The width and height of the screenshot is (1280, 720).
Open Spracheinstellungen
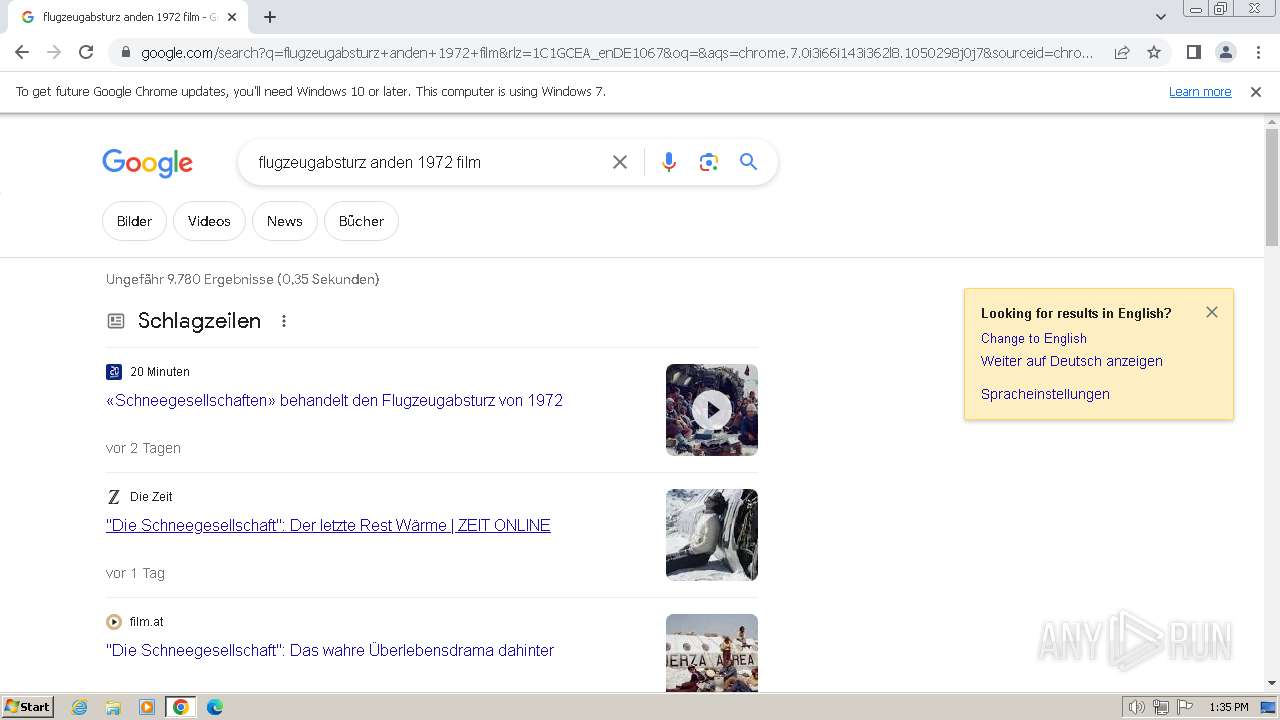tap(1045, 394)
